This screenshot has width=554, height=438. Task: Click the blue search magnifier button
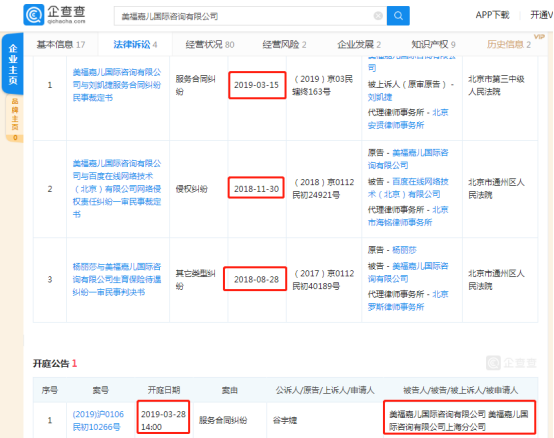[398, 16]
